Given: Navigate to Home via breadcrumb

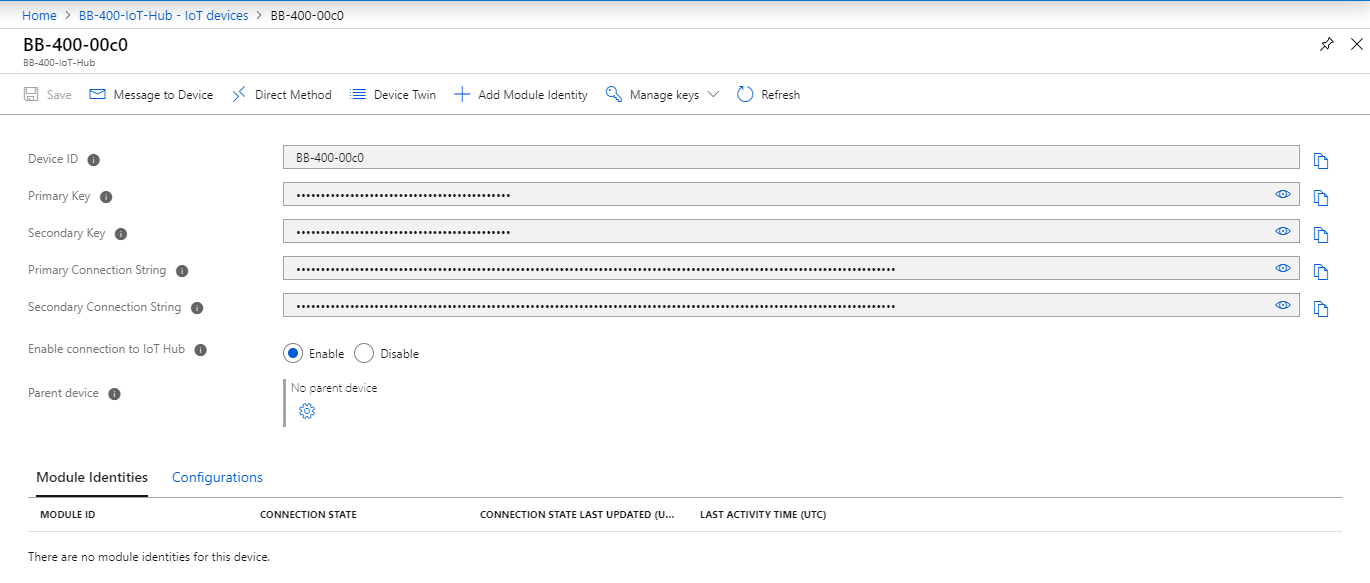Looking at the screenshot, I should [x=39, y=15].
